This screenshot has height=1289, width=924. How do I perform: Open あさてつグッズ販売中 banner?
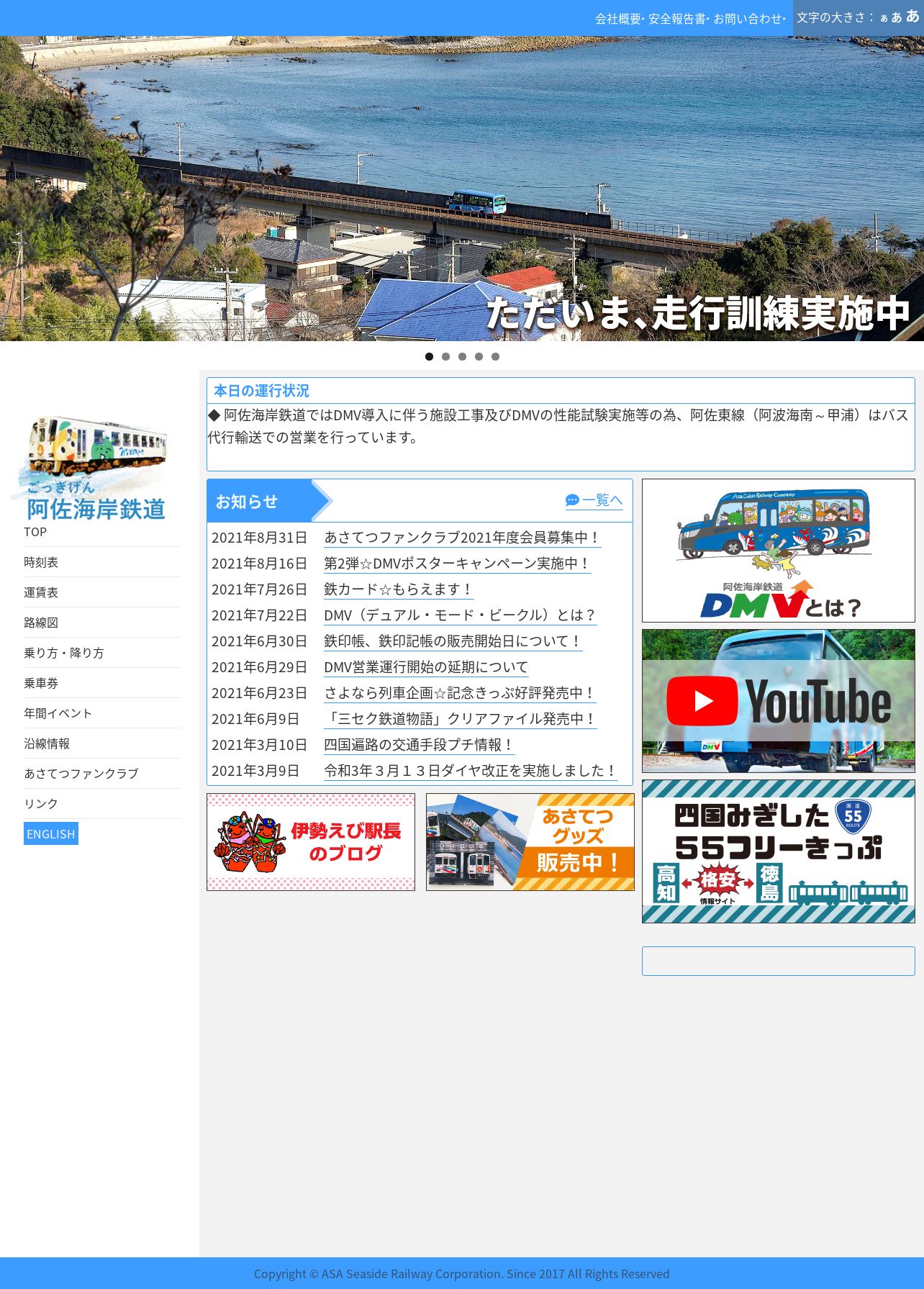click(530, 842)
